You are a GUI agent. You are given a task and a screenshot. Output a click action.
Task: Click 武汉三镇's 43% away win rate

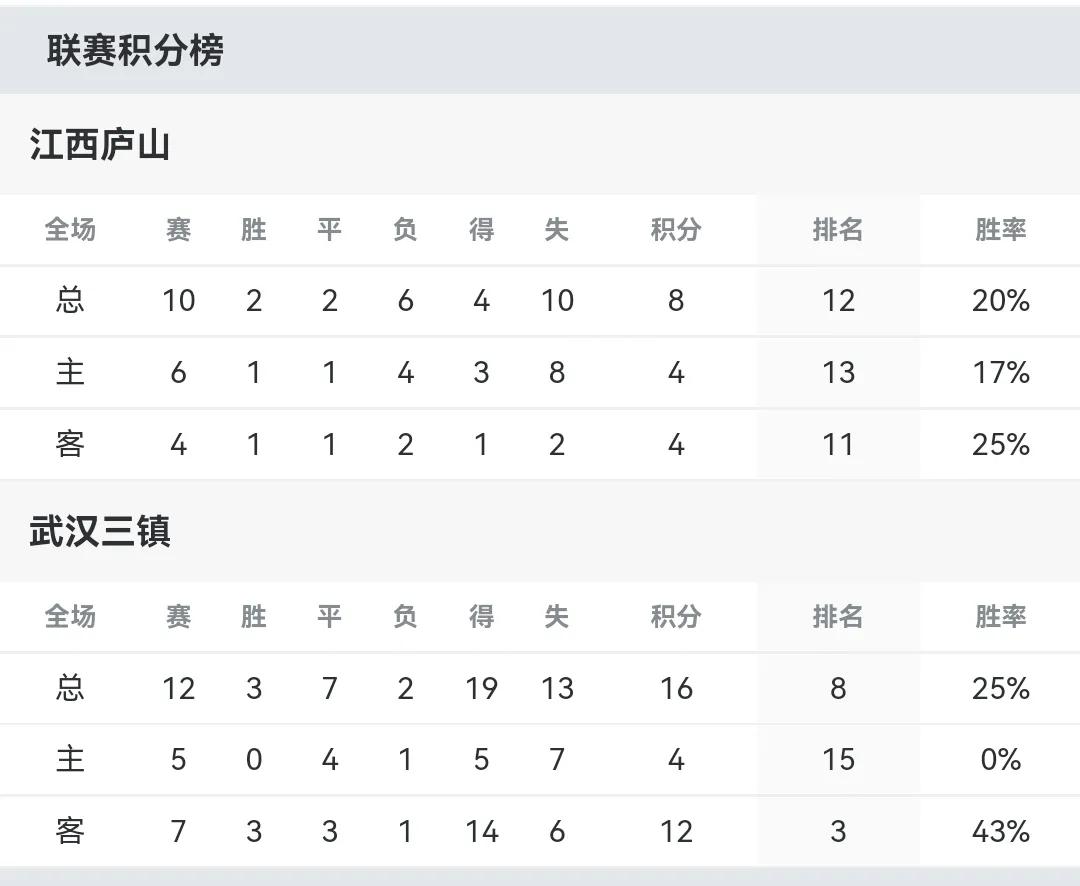(x=1001, y=831)
